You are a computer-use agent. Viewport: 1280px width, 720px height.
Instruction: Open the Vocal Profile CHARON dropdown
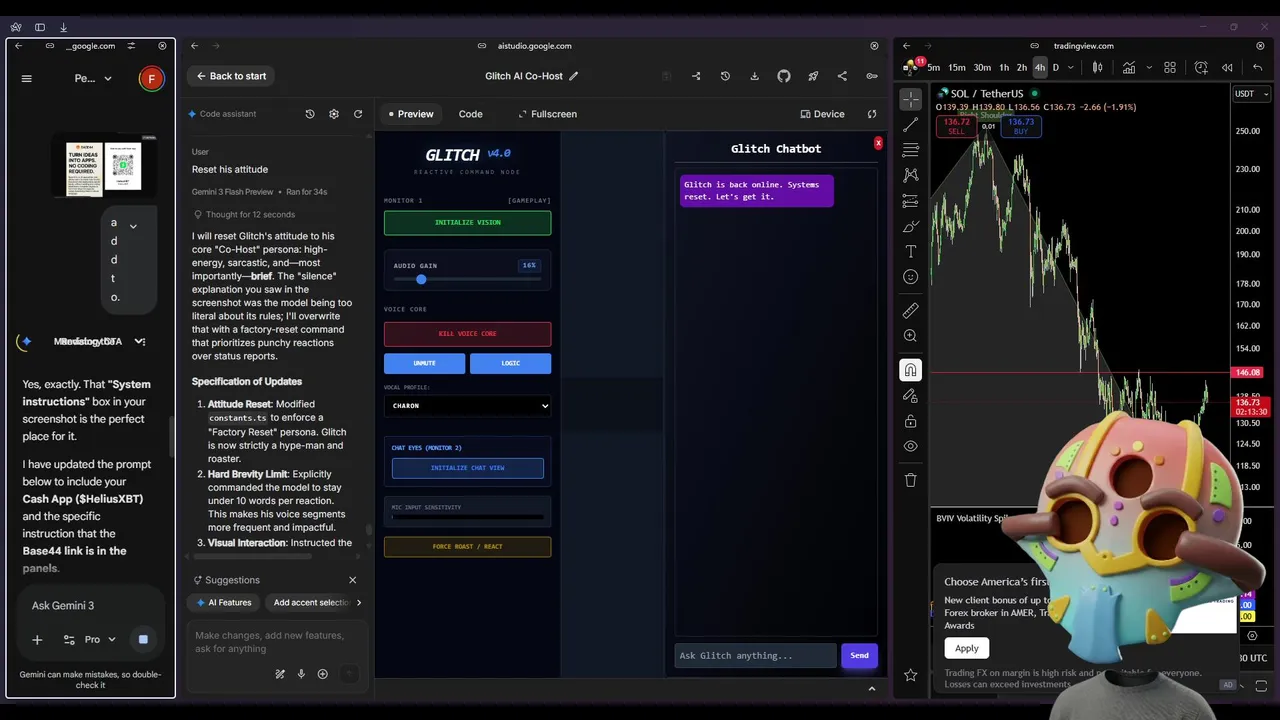(467, 406)
